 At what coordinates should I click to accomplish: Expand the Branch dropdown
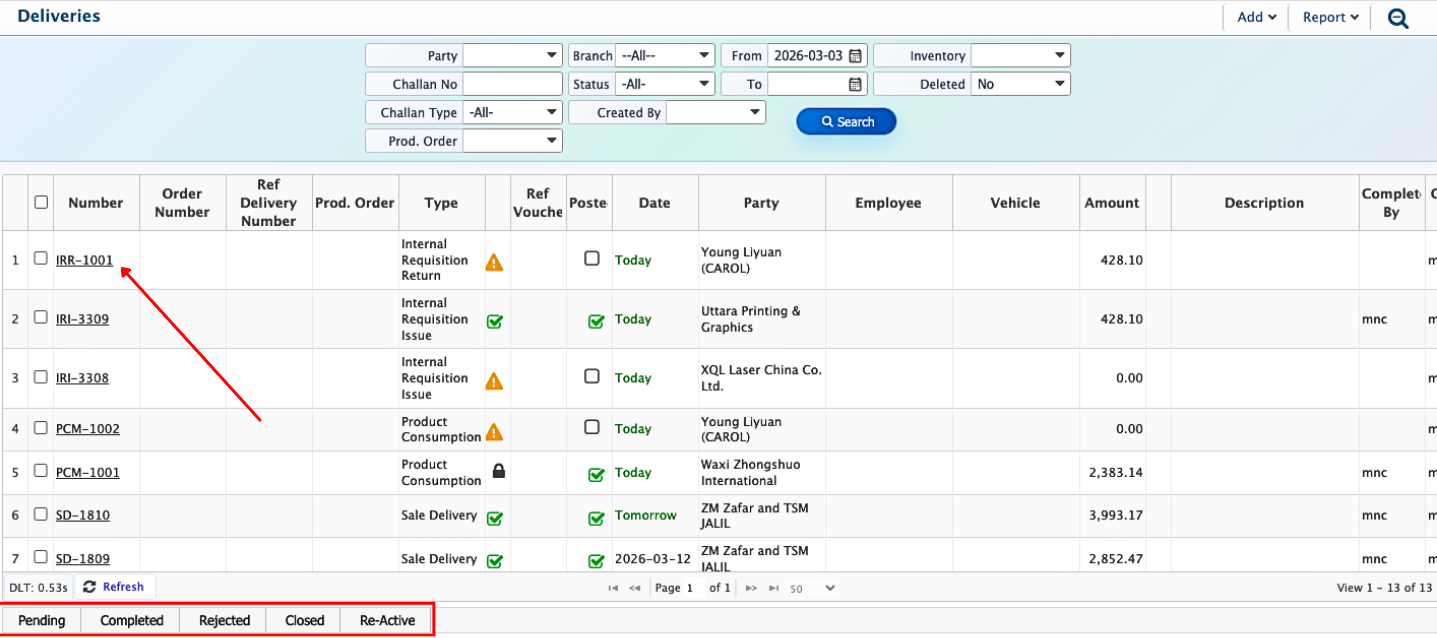[x=664, y=56]
